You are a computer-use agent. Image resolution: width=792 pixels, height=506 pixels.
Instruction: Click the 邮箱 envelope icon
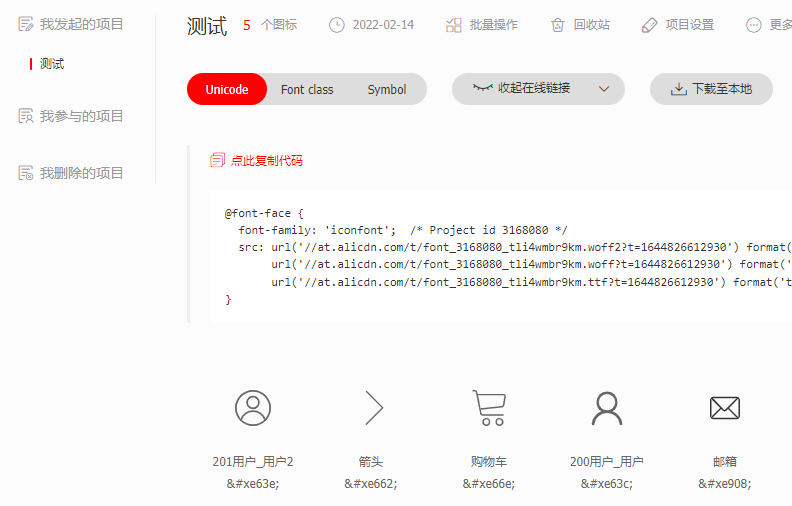tap(724, 408)
